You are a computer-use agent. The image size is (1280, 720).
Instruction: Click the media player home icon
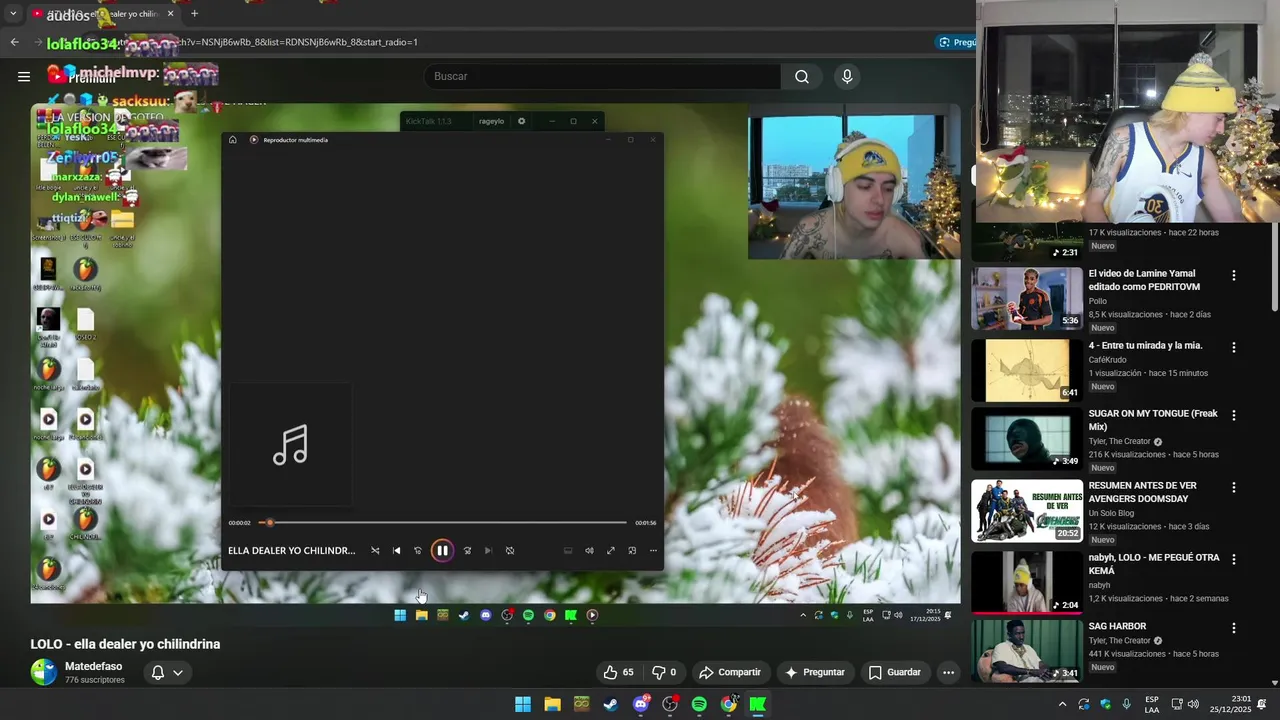[x=233, y=140]
